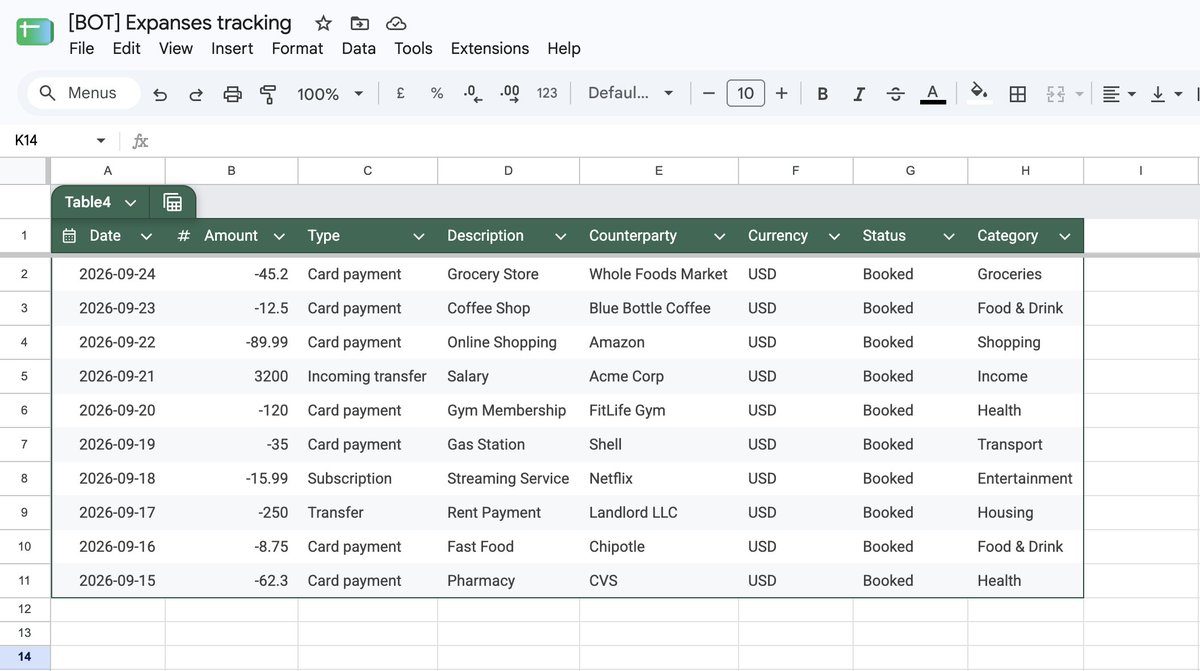Print the spreadsheet
This screenshot has height=671, width=1200.
click(x=232, y=94)
